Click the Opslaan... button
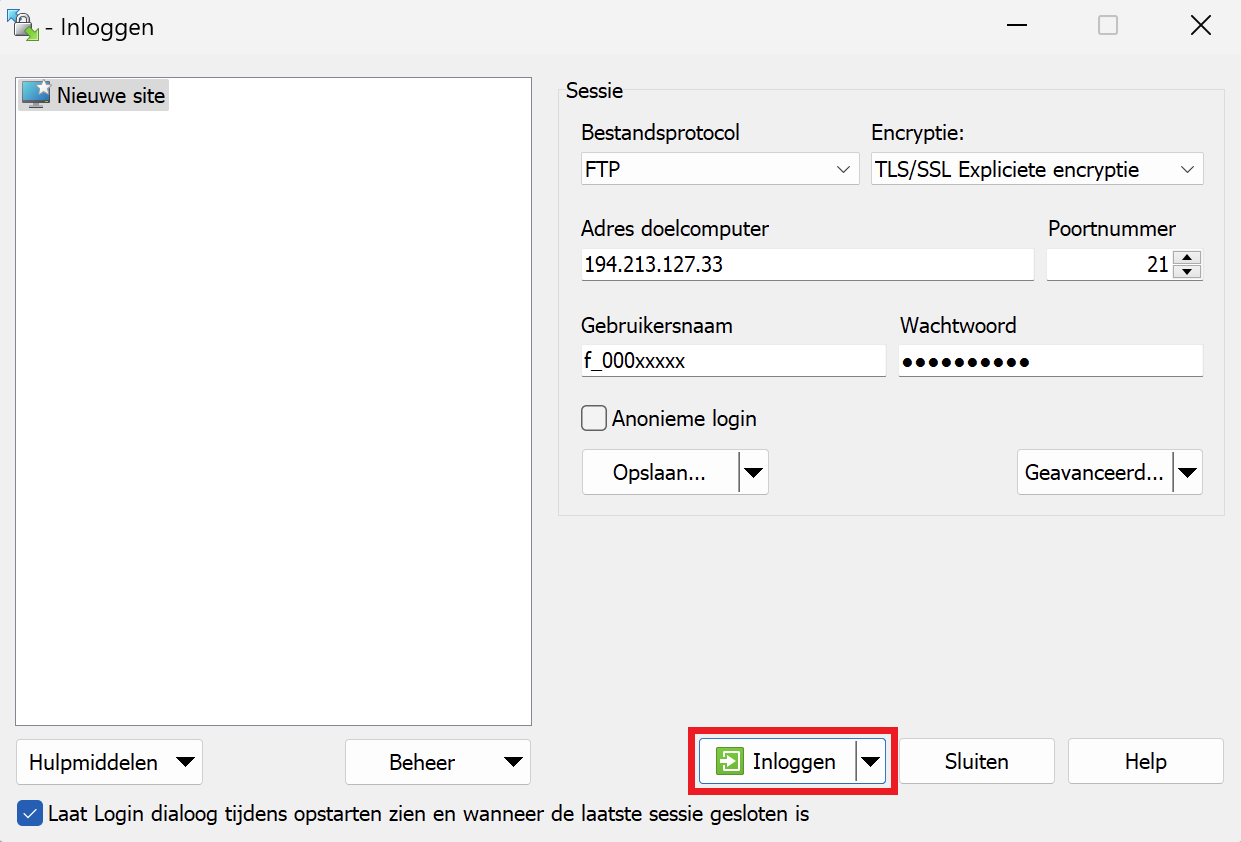Viewport: 1241px width, 842px height. [x=659, y=473]
